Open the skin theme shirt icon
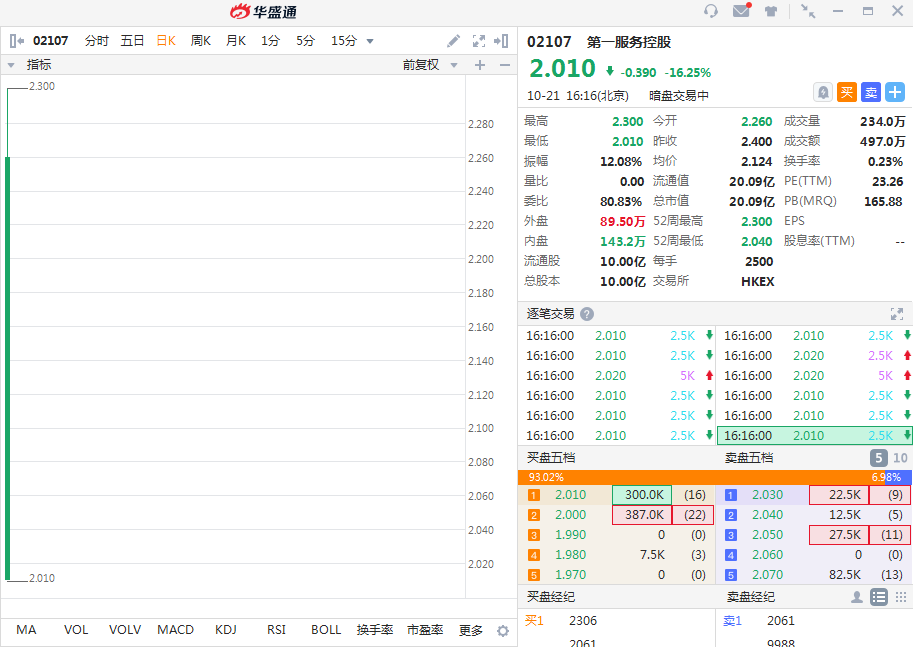Image resolution: width=913 pixels, height=647 pixels. tap(771, 11)
